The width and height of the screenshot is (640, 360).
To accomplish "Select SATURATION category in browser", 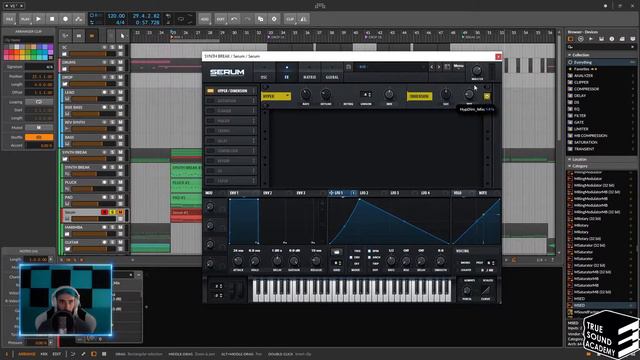I will pyautogui.click(x=585, y=142).
